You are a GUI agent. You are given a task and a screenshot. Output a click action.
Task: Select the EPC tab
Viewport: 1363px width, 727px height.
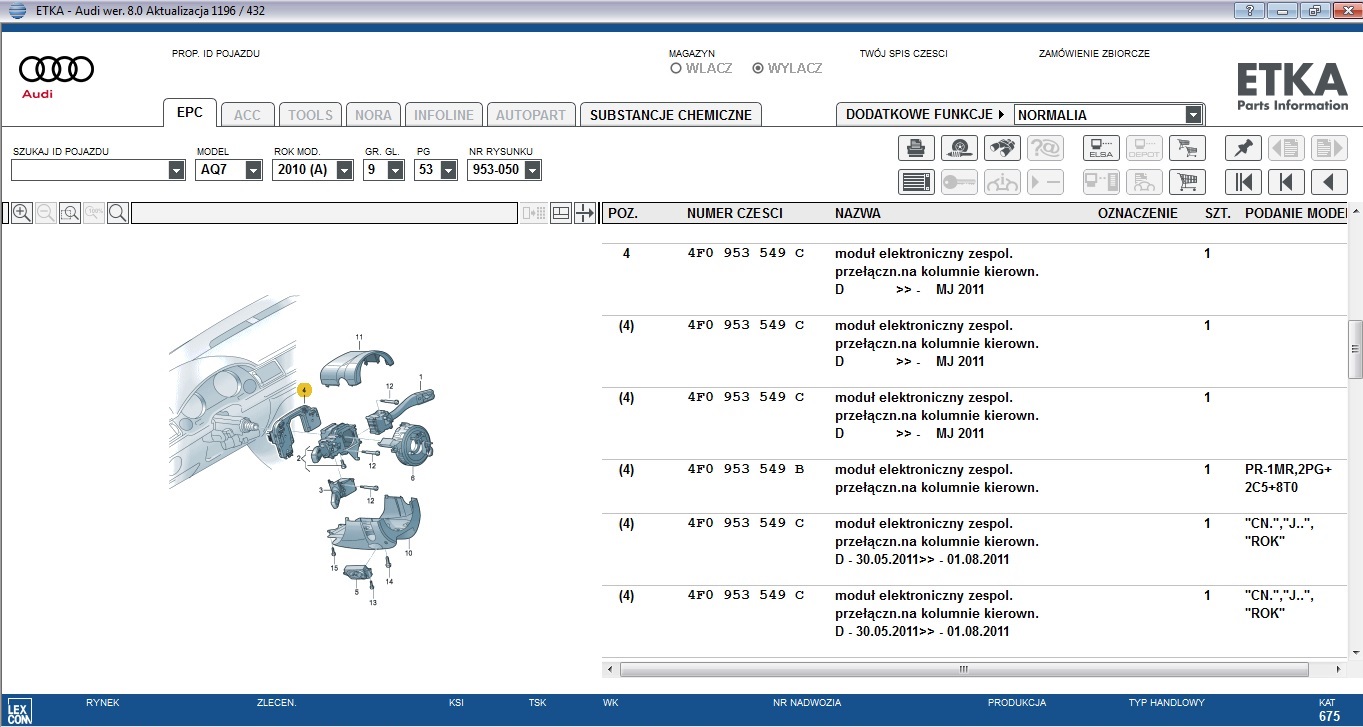click(x=189, y=113)
